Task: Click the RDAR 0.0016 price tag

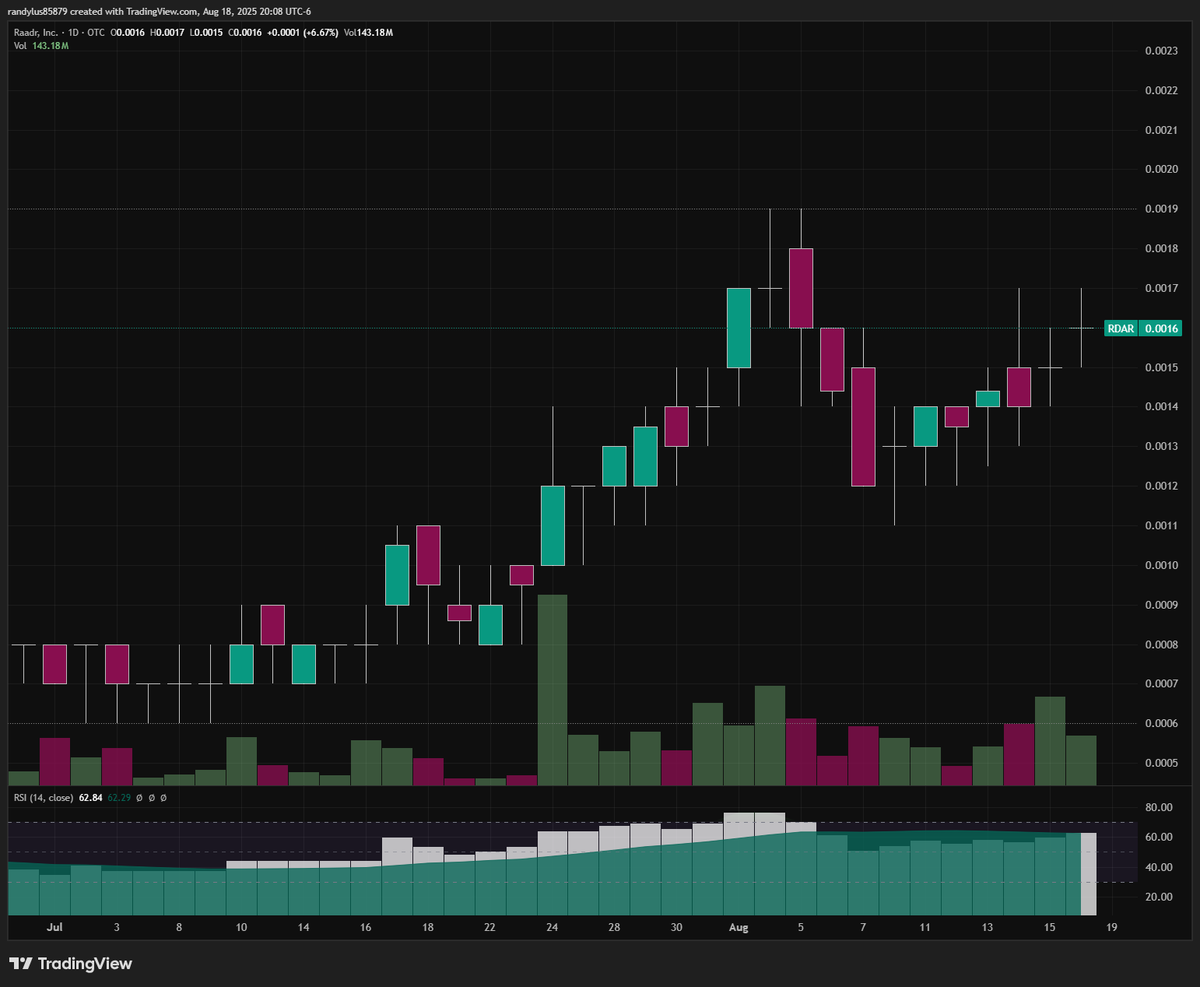Action: click(1143, 328)
